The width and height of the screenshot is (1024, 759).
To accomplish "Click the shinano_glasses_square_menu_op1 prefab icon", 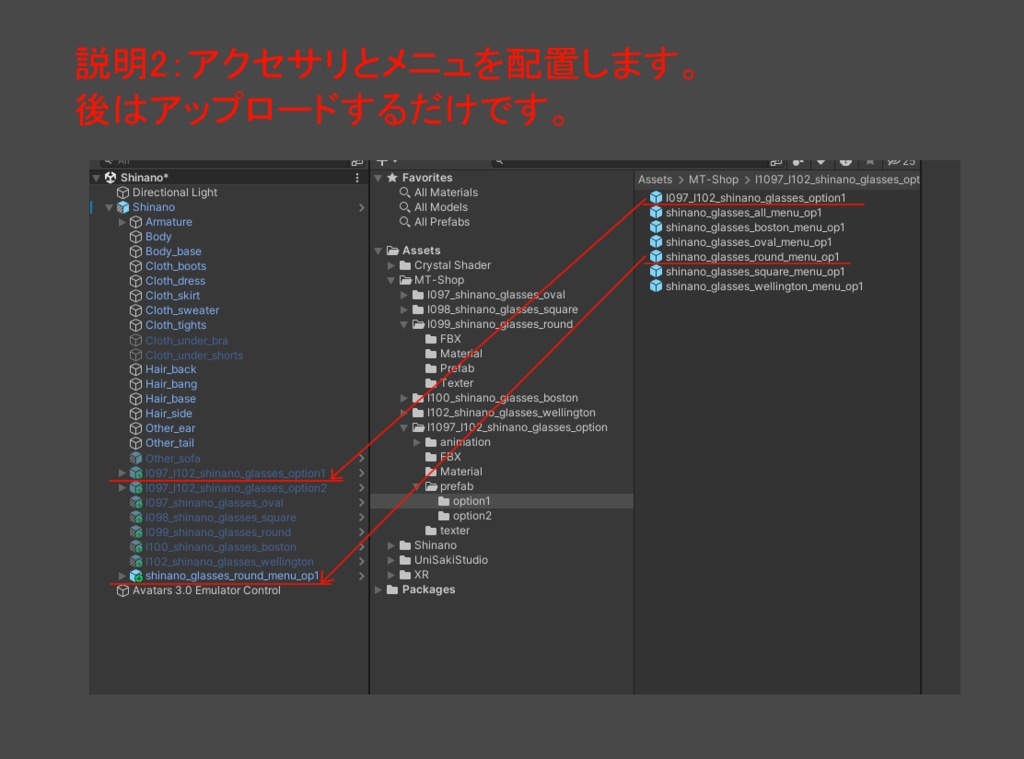I will (656, 271).
